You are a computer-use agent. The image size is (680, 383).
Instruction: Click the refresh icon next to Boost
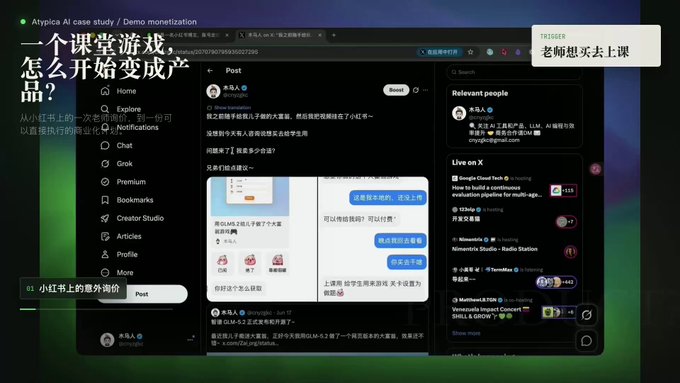[x=415, y=90]
